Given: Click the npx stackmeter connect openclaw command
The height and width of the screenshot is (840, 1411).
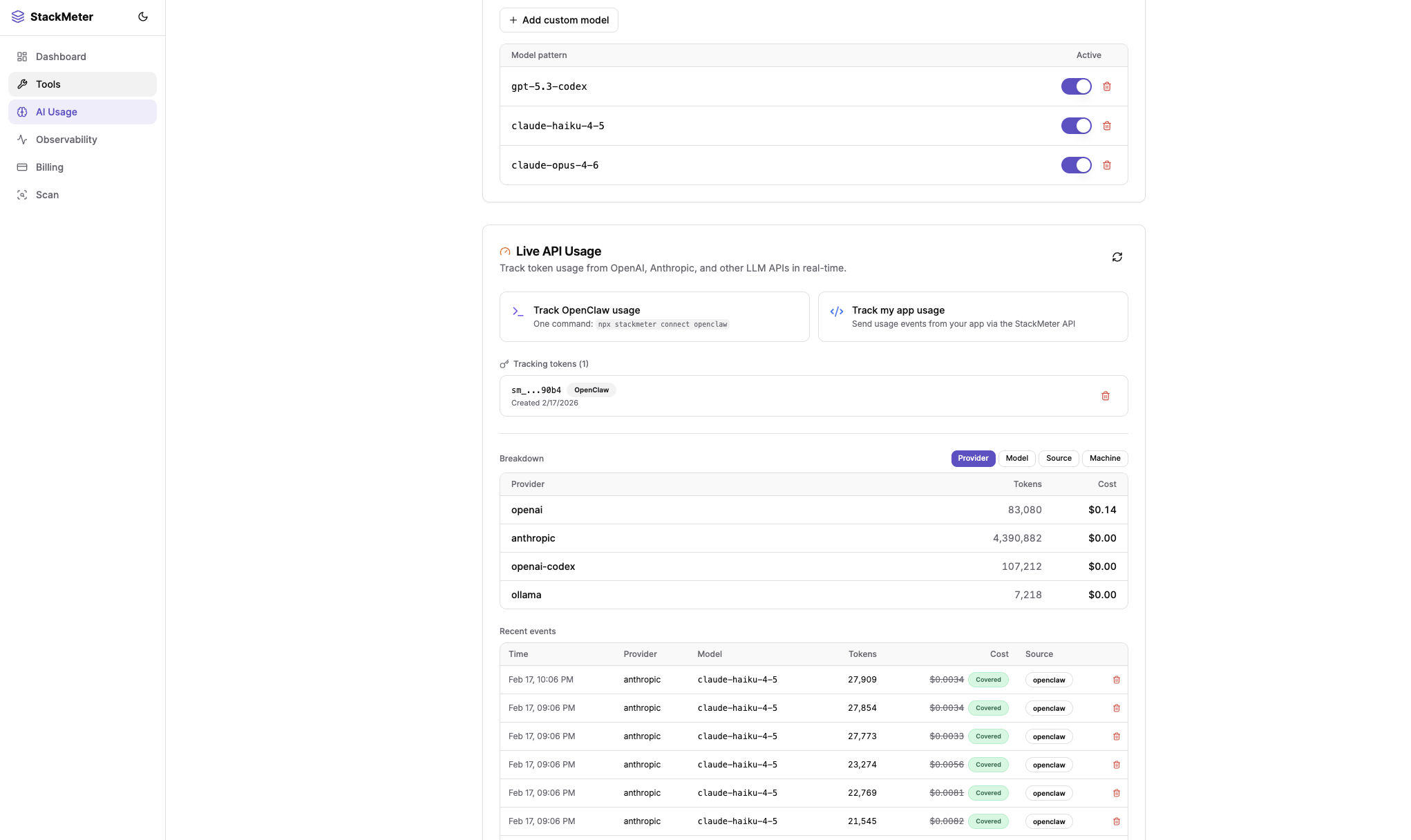Looking at the screenshot, I should [662, 324].
